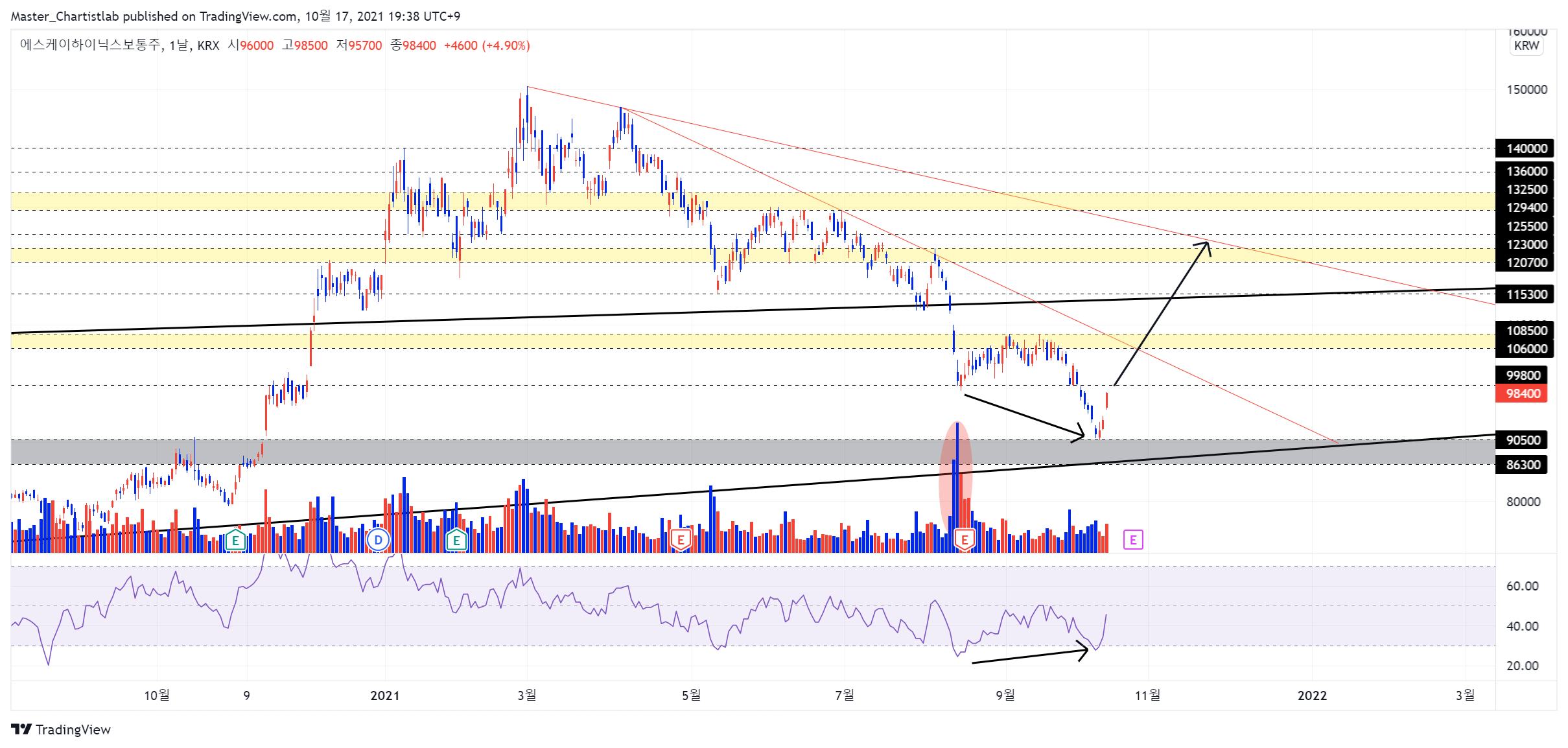Click the KRW currency label
The height and width of the screenshot is (748, 1568).
[x=1527, y=45]
